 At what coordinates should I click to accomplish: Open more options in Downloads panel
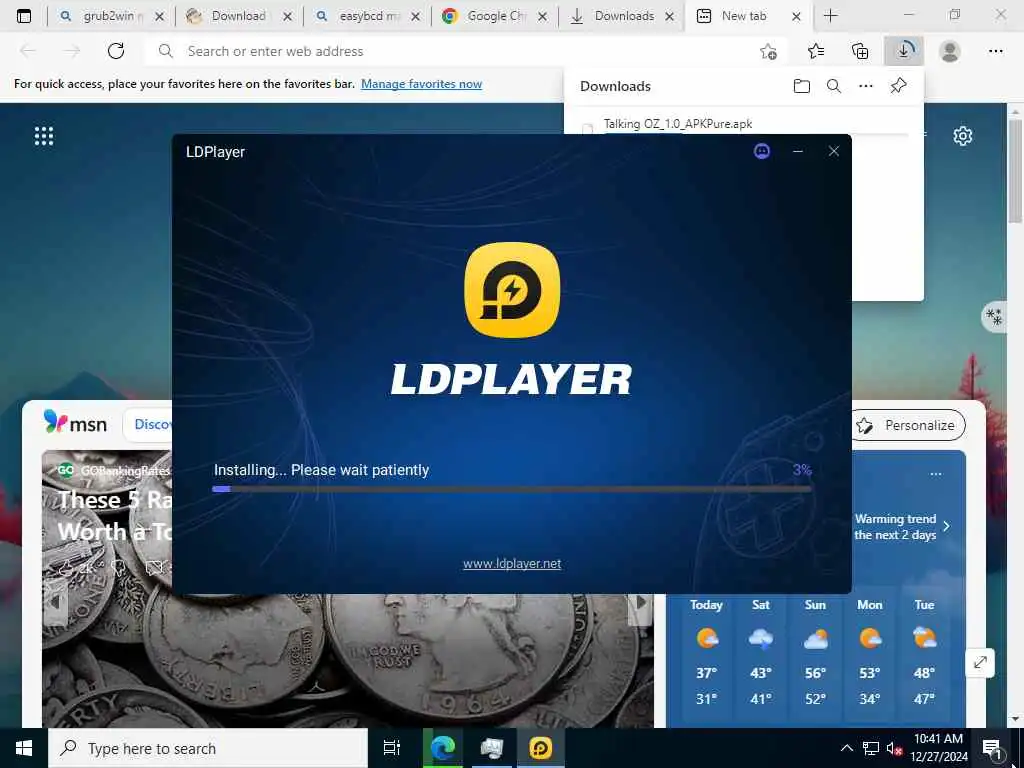(x=865, y=86)
